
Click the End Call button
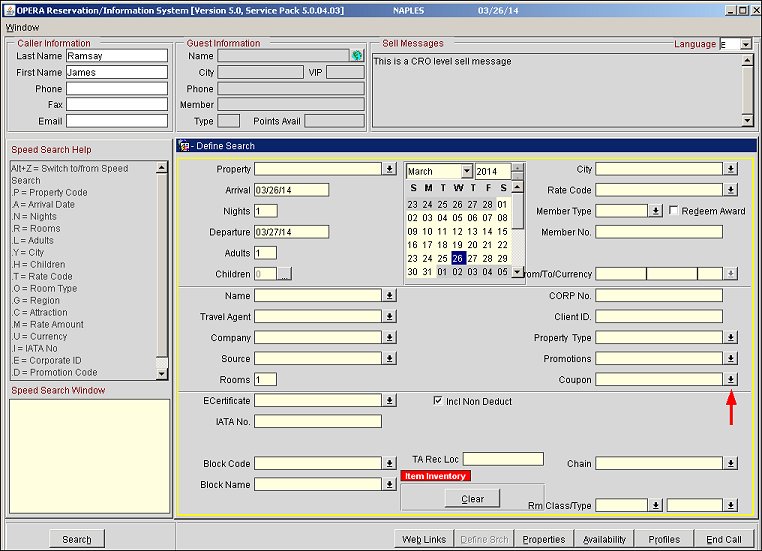pyautogui.click(x=723, y=539)
